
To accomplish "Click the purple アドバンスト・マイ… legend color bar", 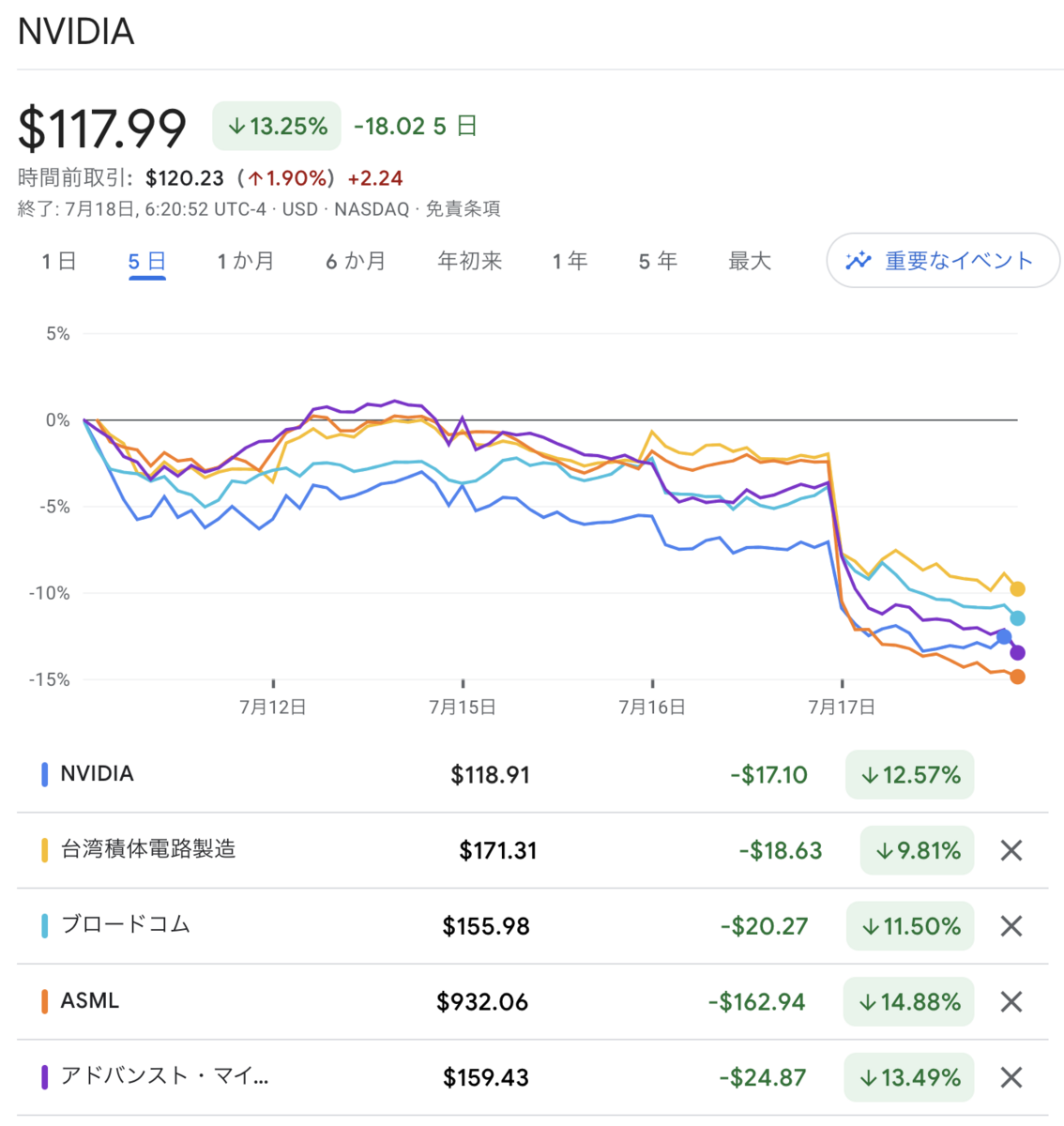I will coord(44,1077).
